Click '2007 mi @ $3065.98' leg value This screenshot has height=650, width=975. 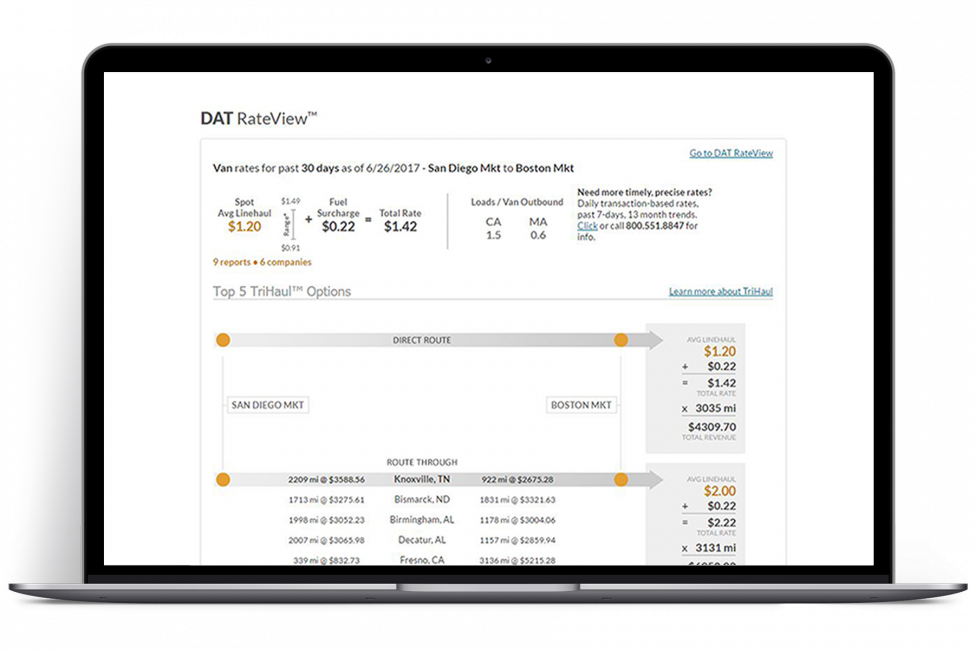coord(326,540)
